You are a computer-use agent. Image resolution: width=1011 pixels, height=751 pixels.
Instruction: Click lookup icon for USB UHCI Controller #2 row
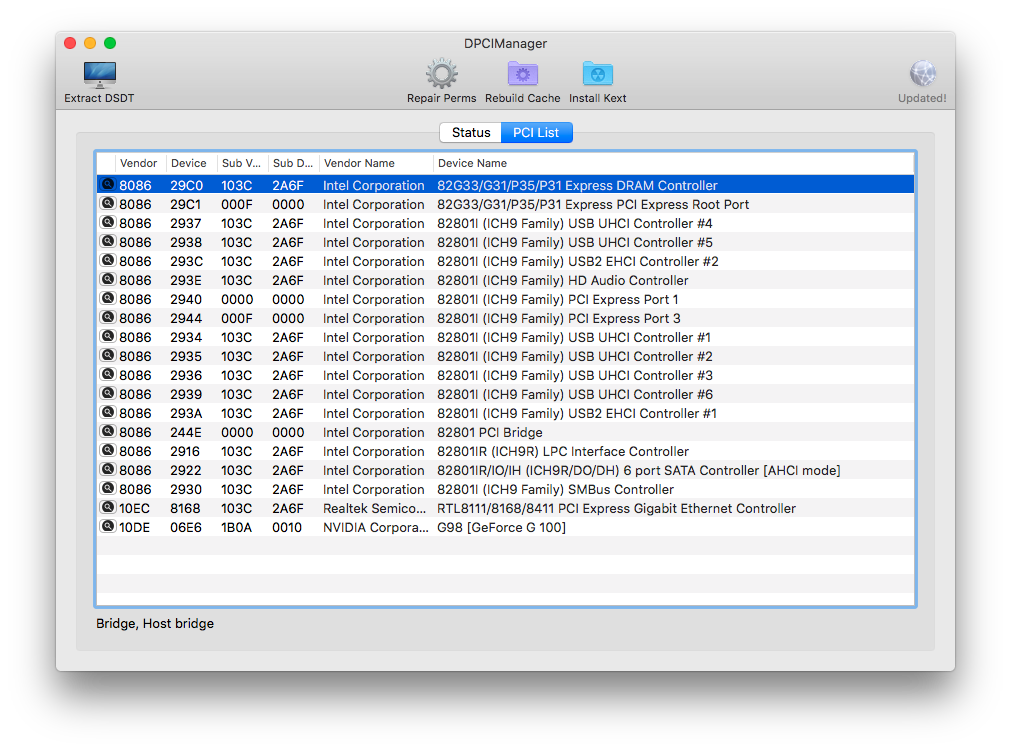(x=108, y=356)
